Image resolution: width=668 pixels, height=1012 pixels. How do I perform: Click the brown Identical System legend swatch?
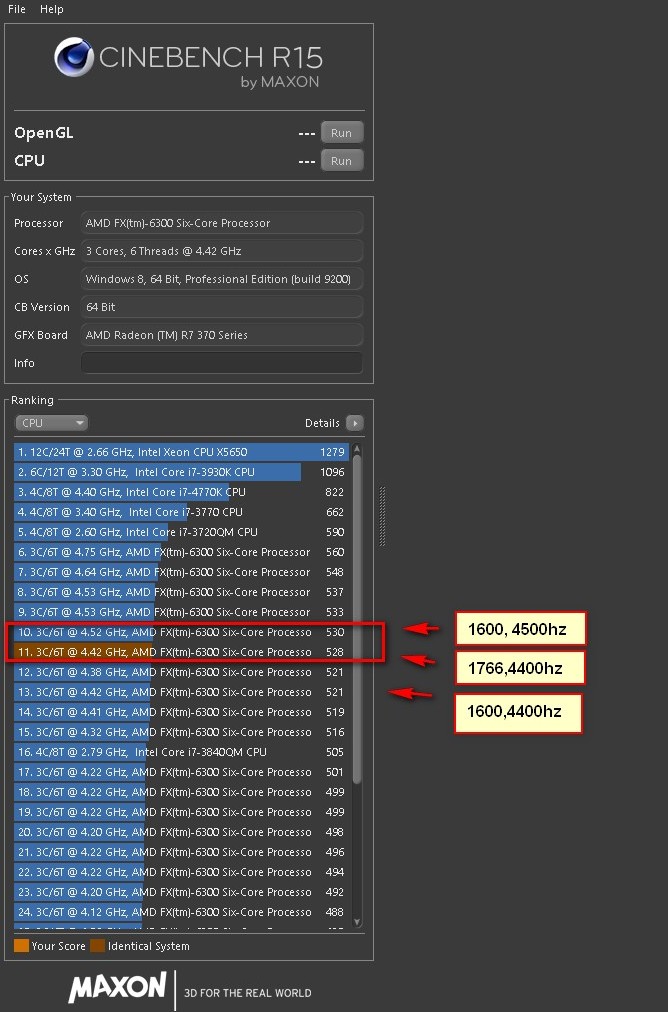pyautogui.click(x=97, y=946)
